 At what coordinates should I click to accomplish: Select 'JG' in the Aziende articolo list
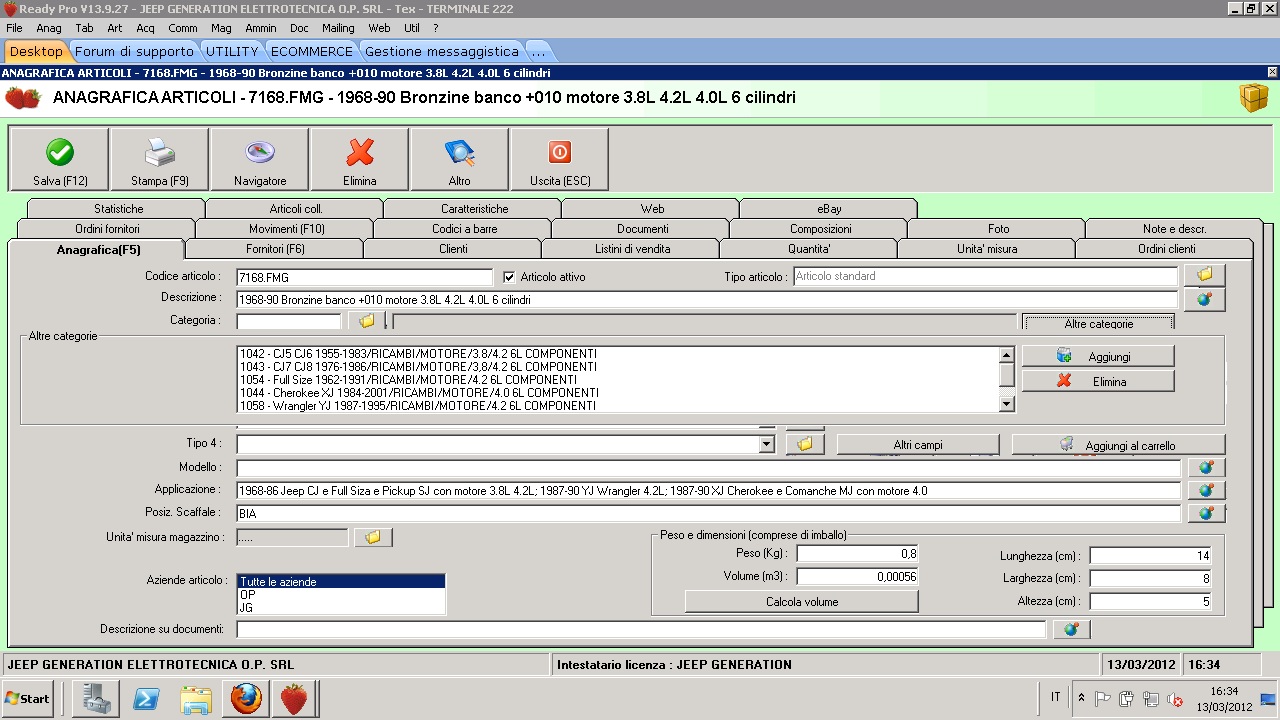(x=341, y=607)
